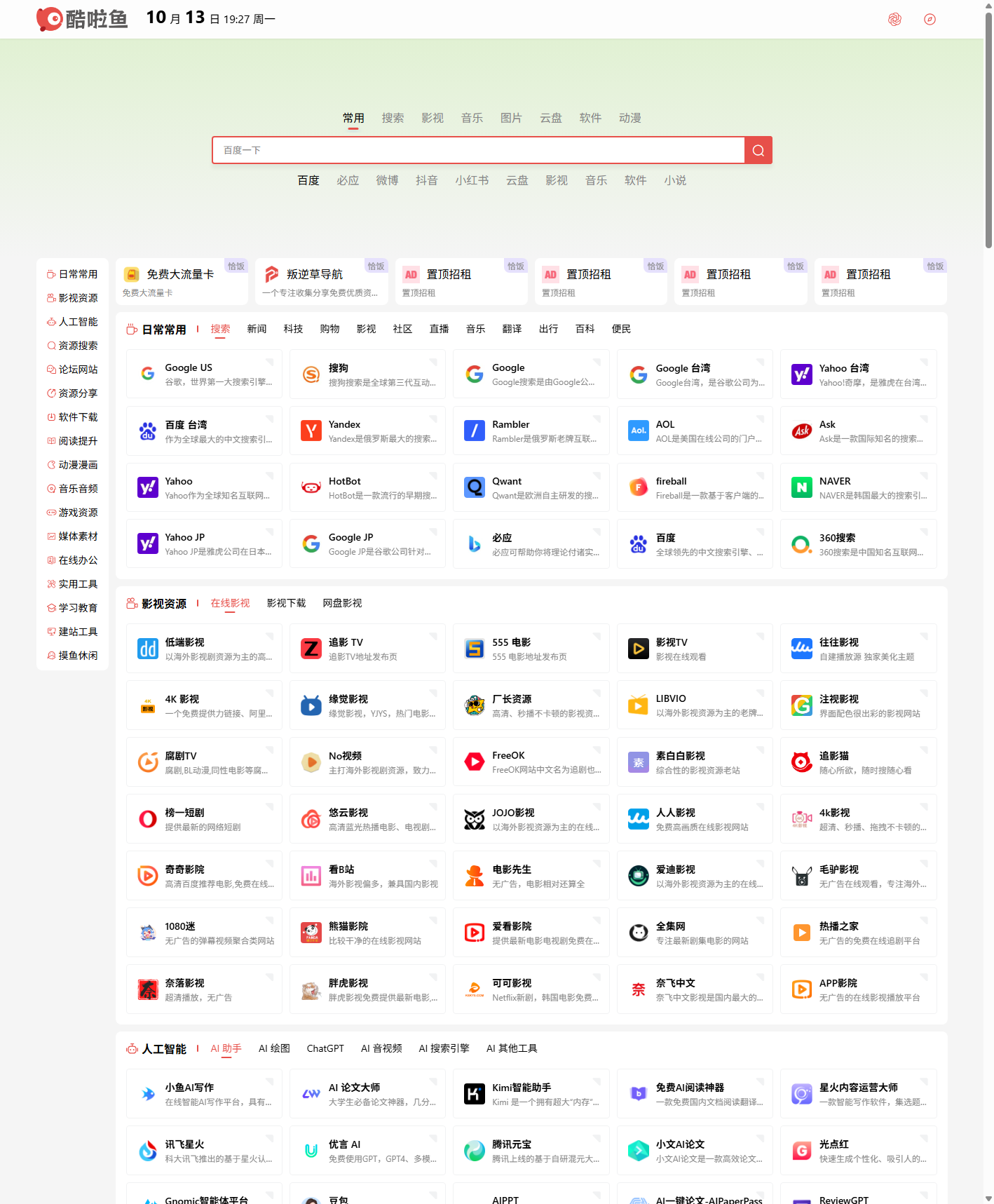Viewport: 994px width, 1204px height.
Task: Click the red search magnifier button
Action: [x=758, y=150]
